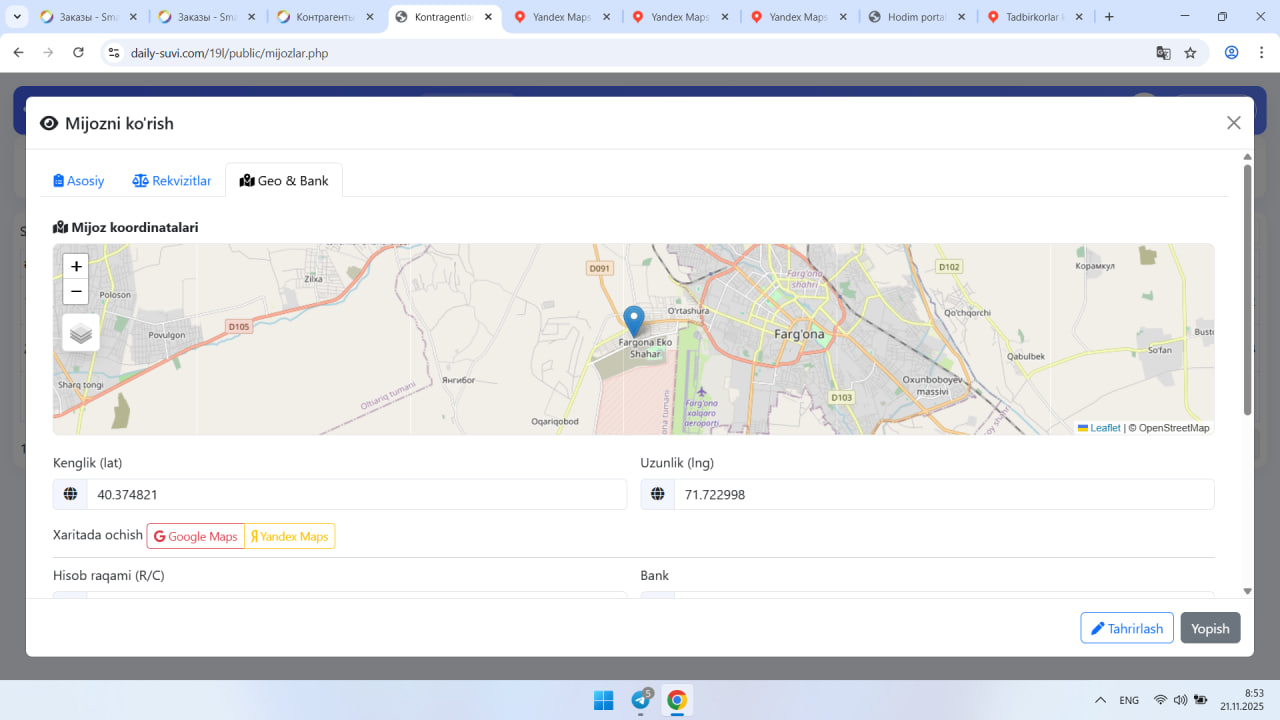Screen dimensions: 1280x720
Task: Reload the page
Action: point(79,53)
